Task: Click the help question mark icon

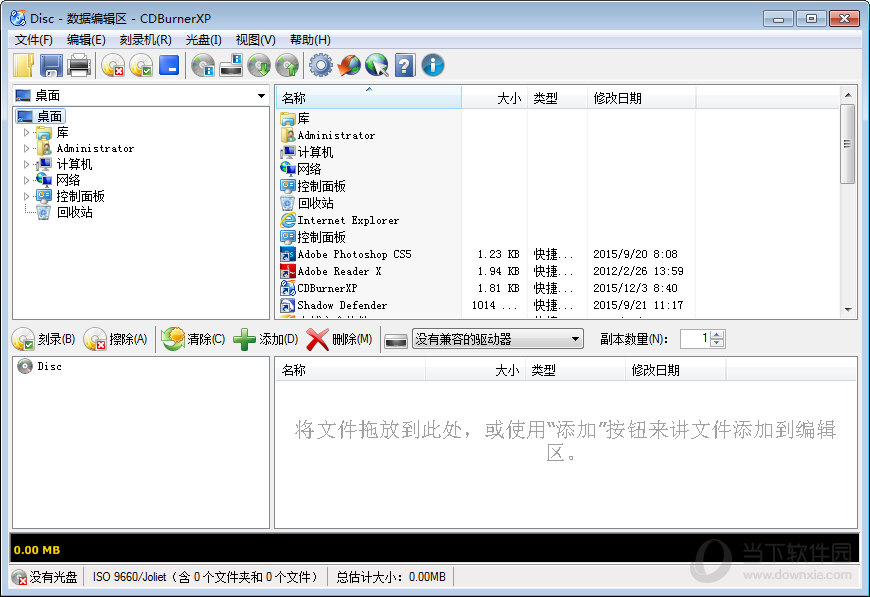Action: (404, 66)
